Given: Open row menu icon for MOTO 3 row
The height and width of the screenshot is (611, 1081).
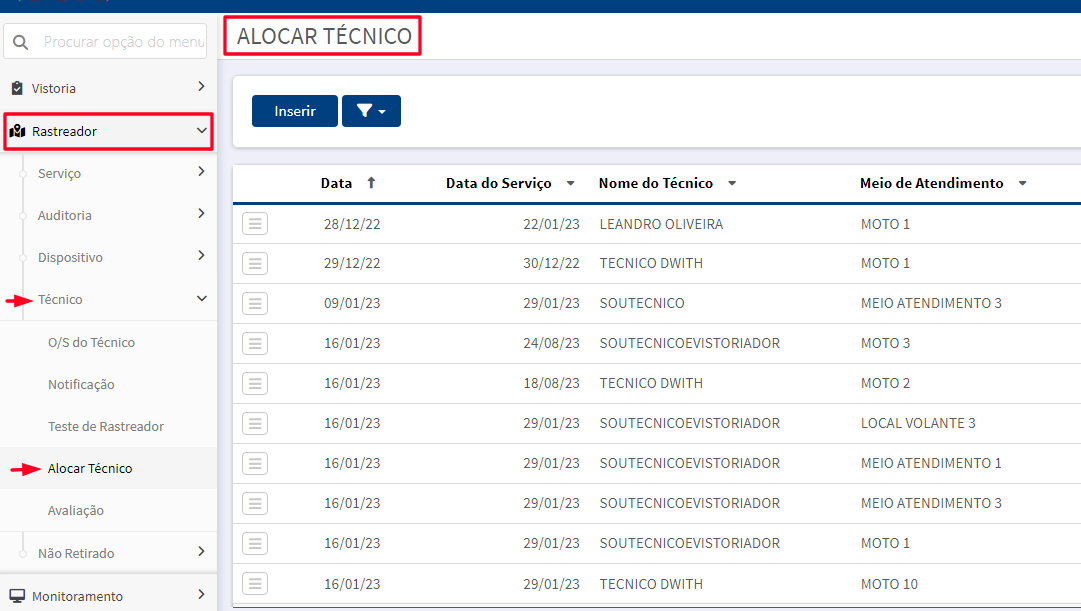Looking at the screenshot, I should (x=254, y=343).
